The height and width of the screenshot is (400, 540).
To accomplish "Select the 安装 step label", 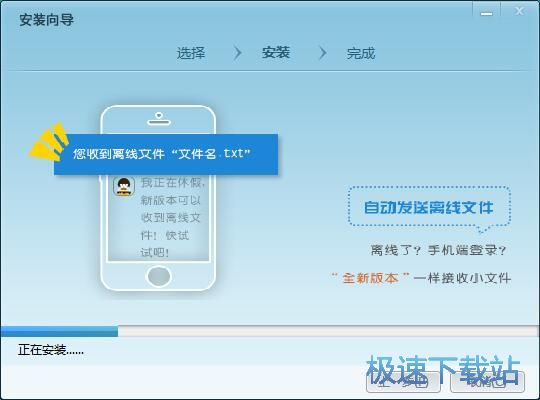I will tap(276, 53).
